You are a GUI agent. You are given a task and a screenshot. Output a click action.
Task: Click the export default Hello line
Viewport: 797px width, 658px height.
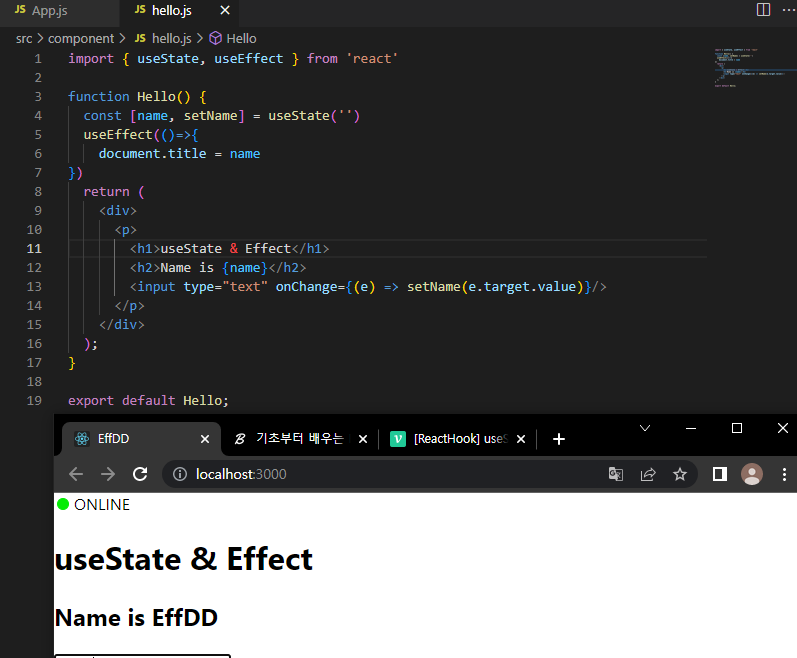[x=148, y=401]
